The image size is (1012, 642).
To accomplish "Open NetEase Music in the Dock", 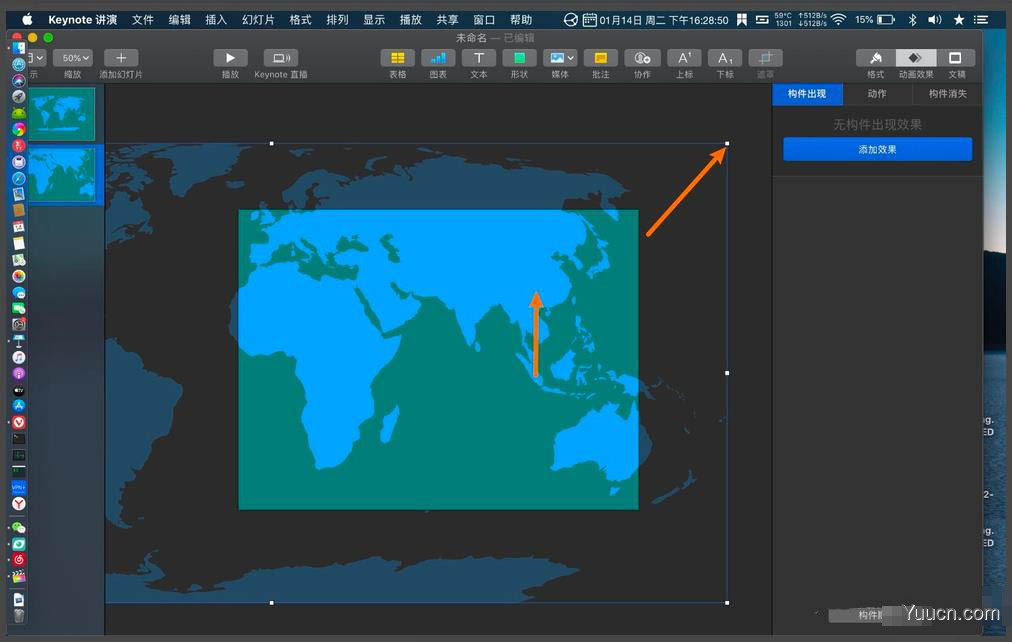I will tap(19, 559).
